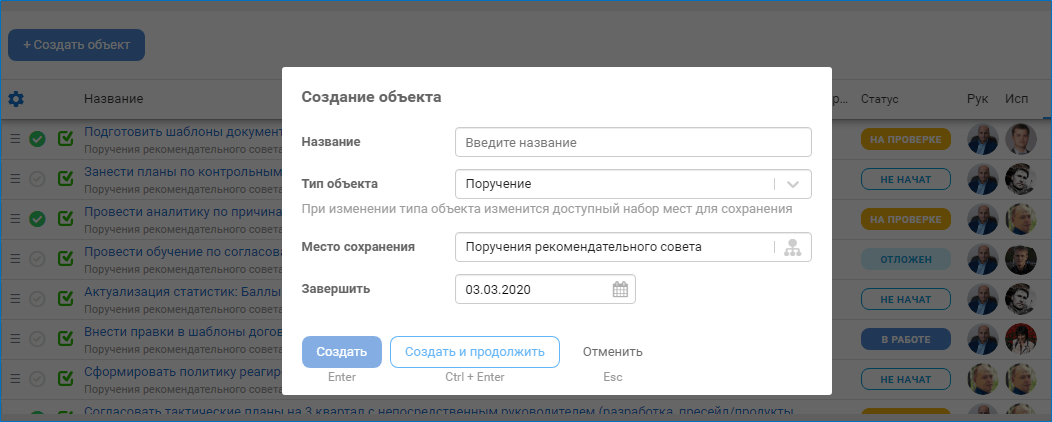Click green checkbox icon of Подготовить шаблоны row

(x=66, y=138)
